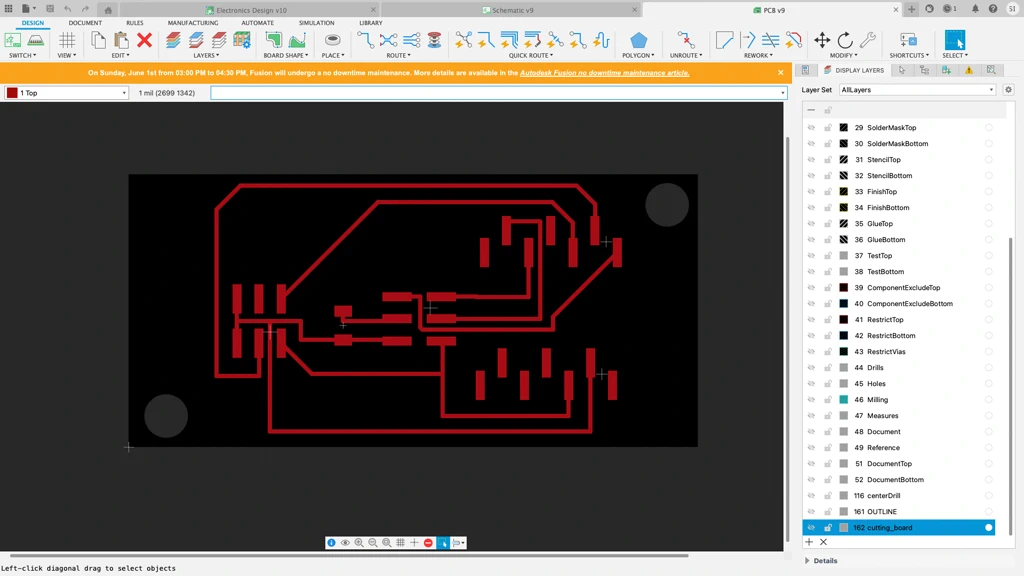Toggle visibility of 44 Drills layer

(811, 368)
